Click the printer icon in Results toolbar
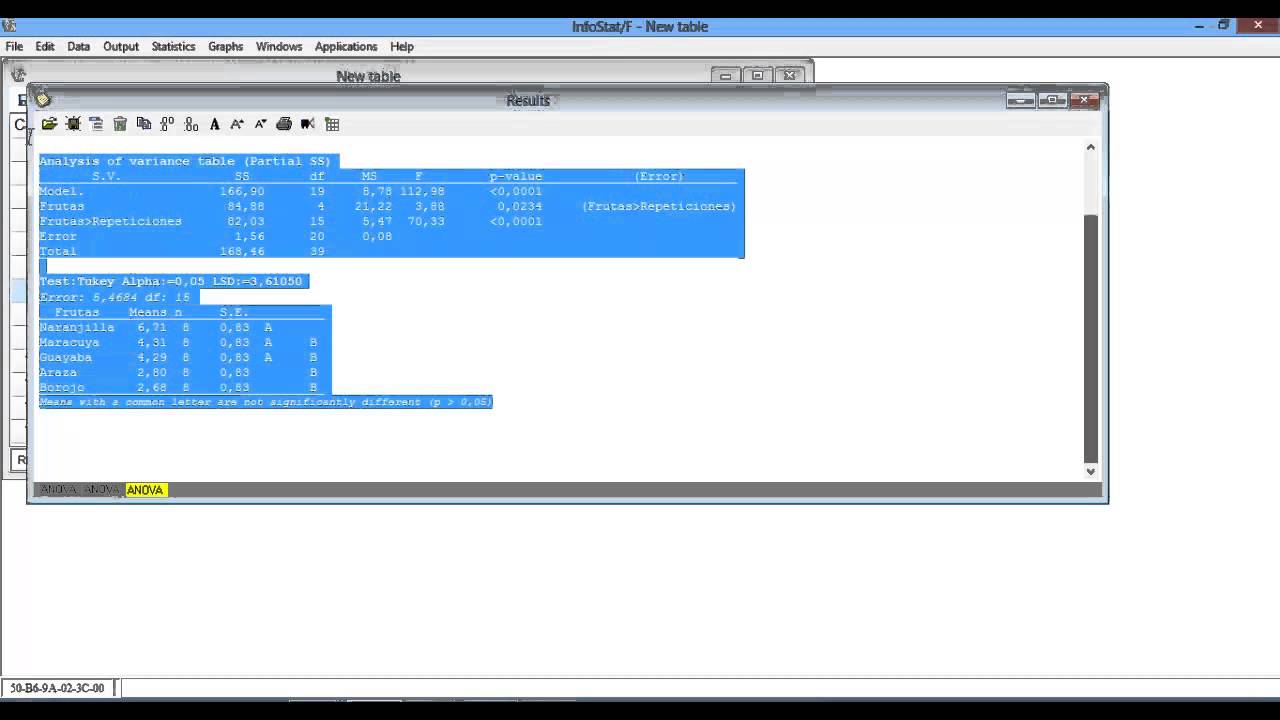The height and width of the screenshot is (720, 1280). 284,124
